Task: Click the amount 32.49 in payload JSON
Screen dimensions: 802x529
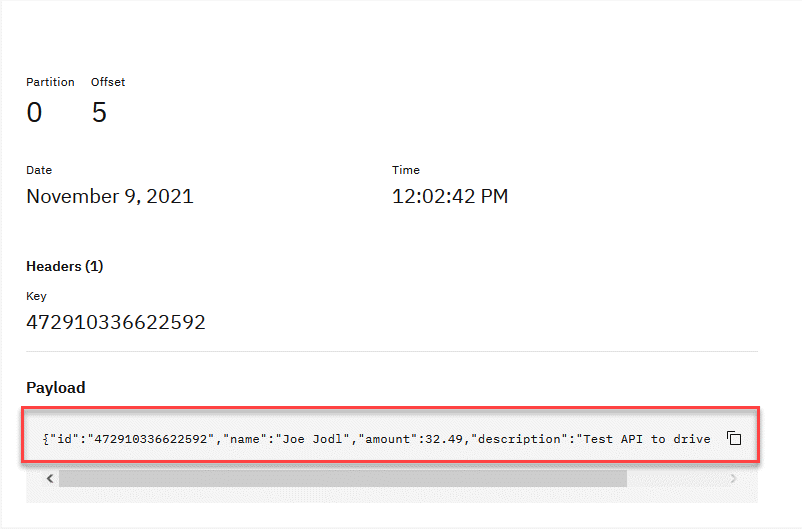Action: click(x=445, y=439)
